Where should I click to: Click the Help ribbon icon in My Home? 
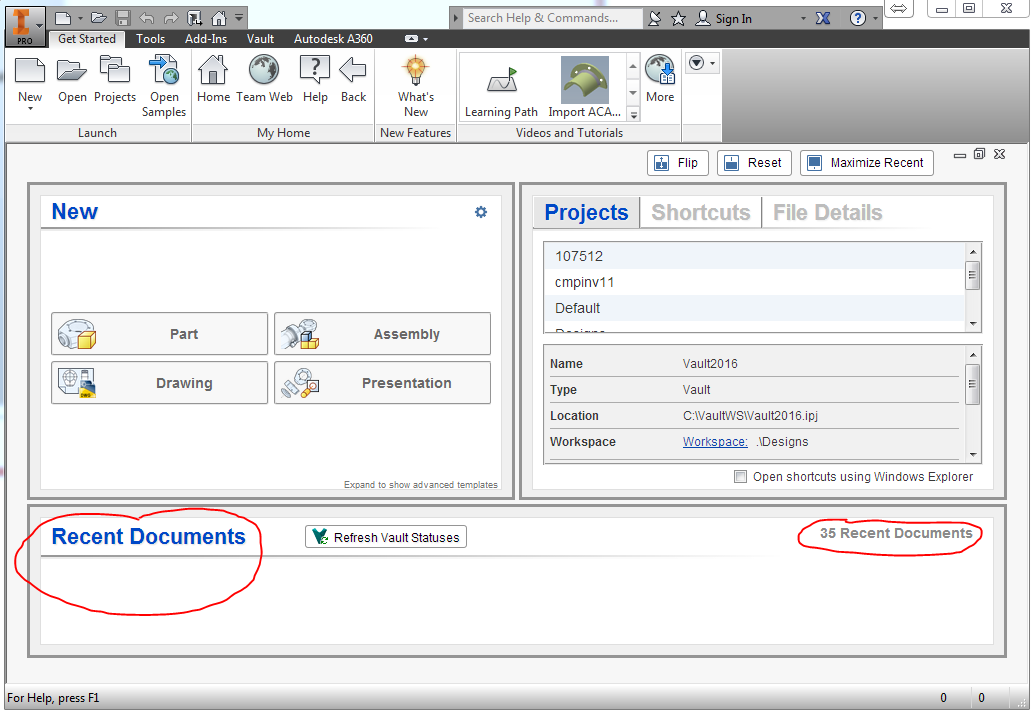(x=315, y=70)
